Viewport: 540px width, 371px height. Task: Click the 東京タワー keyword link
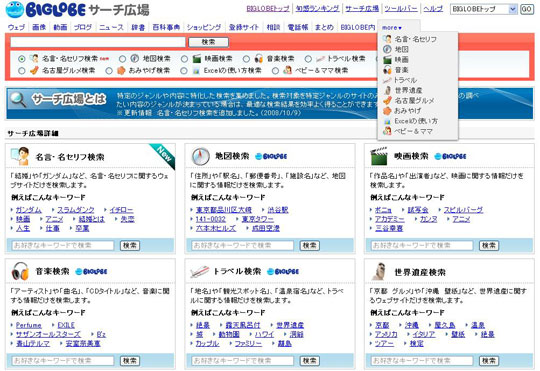coord(258,219)
